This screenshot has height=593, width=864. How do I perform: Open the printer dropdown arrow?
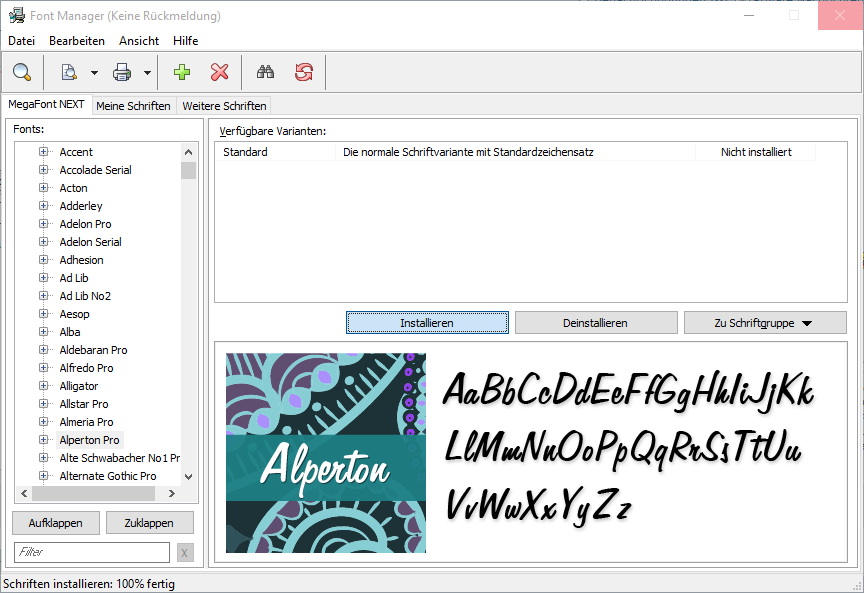click(x=147, y=72)
